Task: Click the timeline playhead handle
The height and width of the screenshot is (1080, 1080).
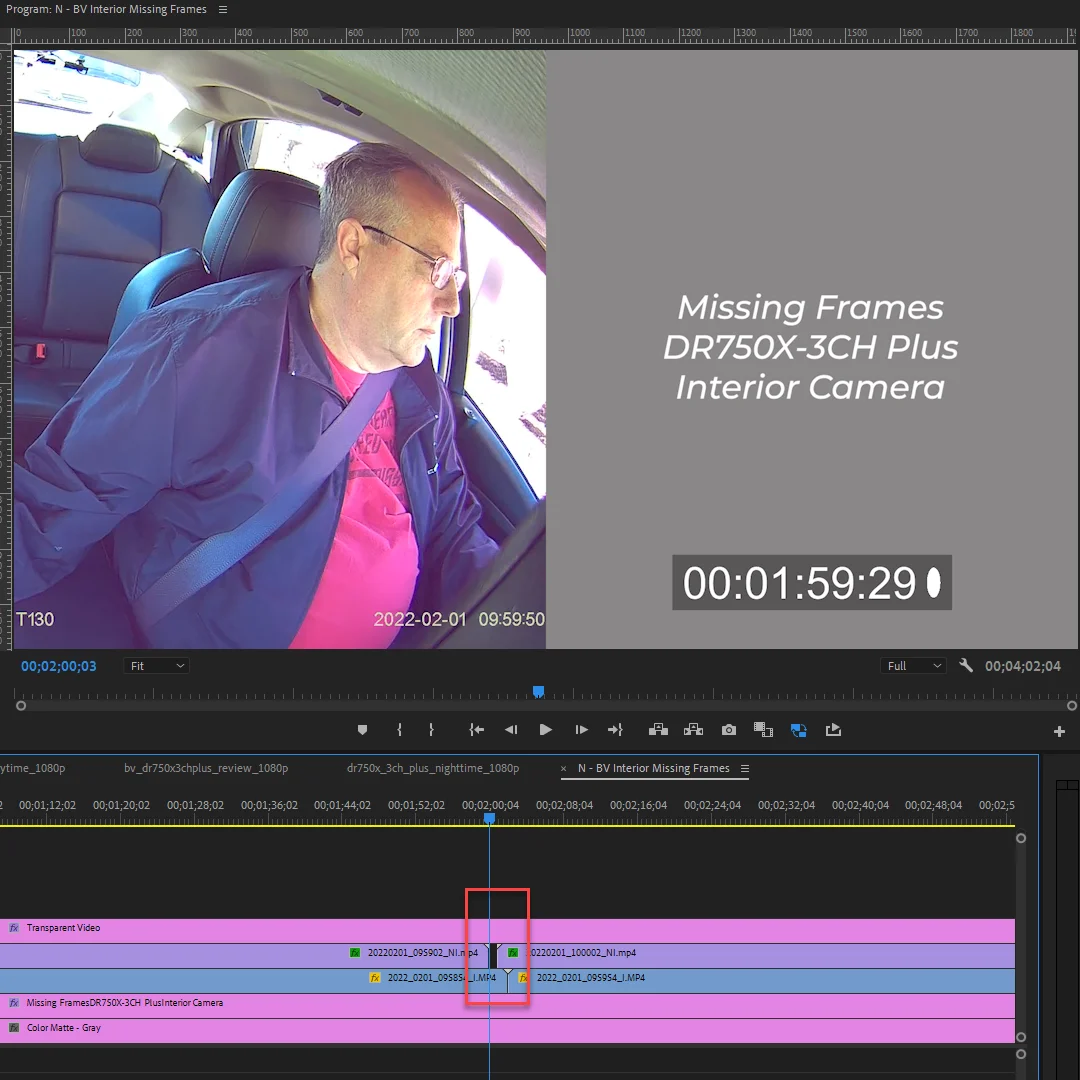Action: 489,818
